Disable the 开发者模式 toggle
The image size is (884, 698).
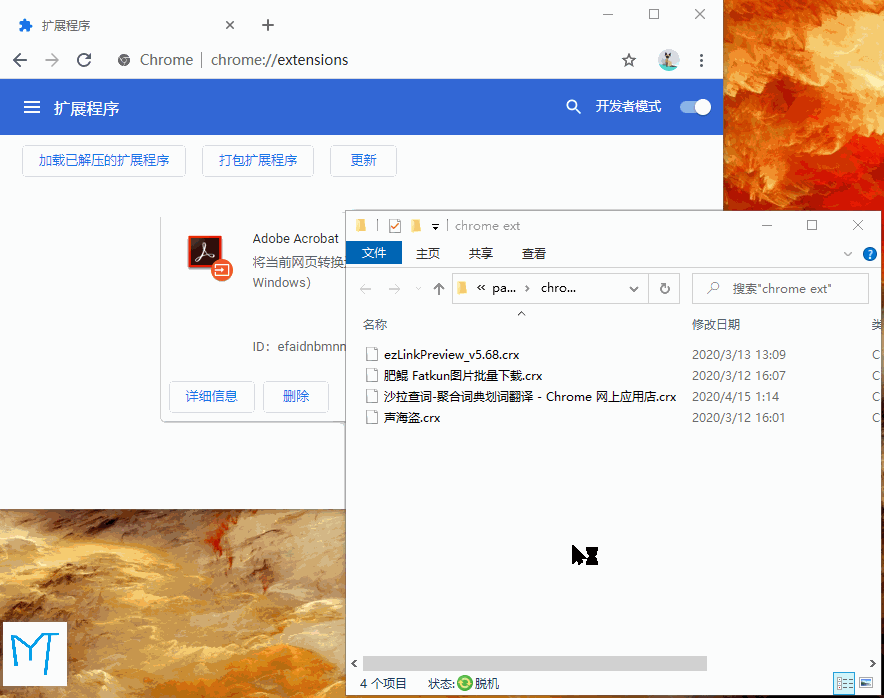click(694, 106)
